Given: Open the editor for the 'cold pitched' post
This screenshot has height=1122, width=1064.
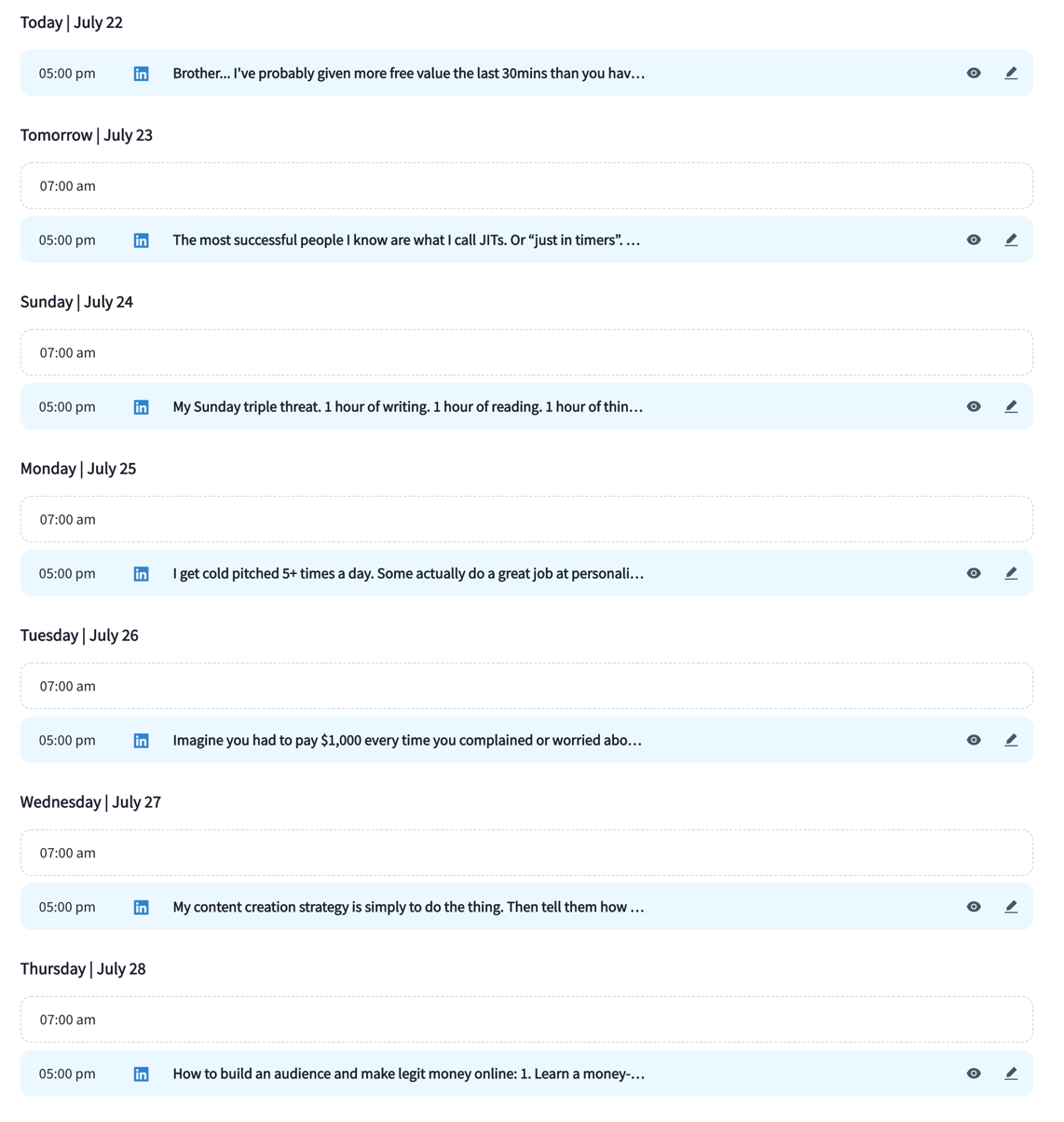Looking at the screenshot, I should tap(1011, 573).
